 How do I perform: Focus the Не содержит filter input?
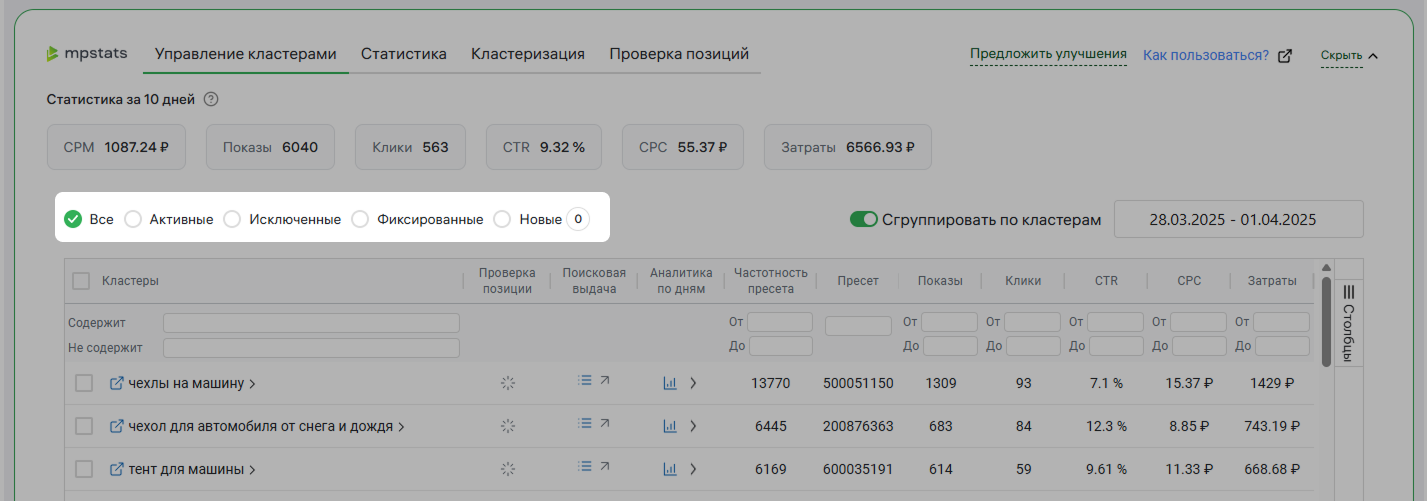[x=311, y=348]
